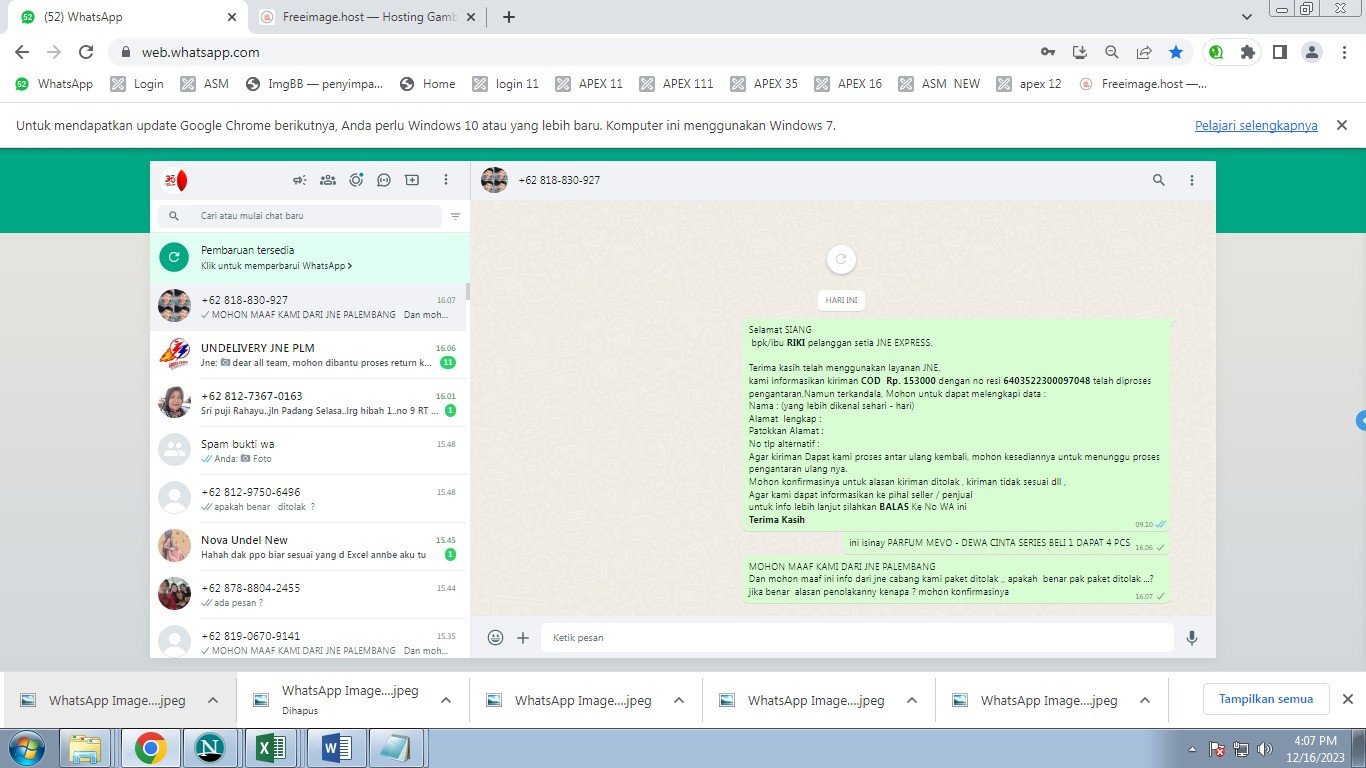This screenshot has width=1366, height=768.
Task: Open the 'Nova Undel New' chat
Action: tap(309, 546)
